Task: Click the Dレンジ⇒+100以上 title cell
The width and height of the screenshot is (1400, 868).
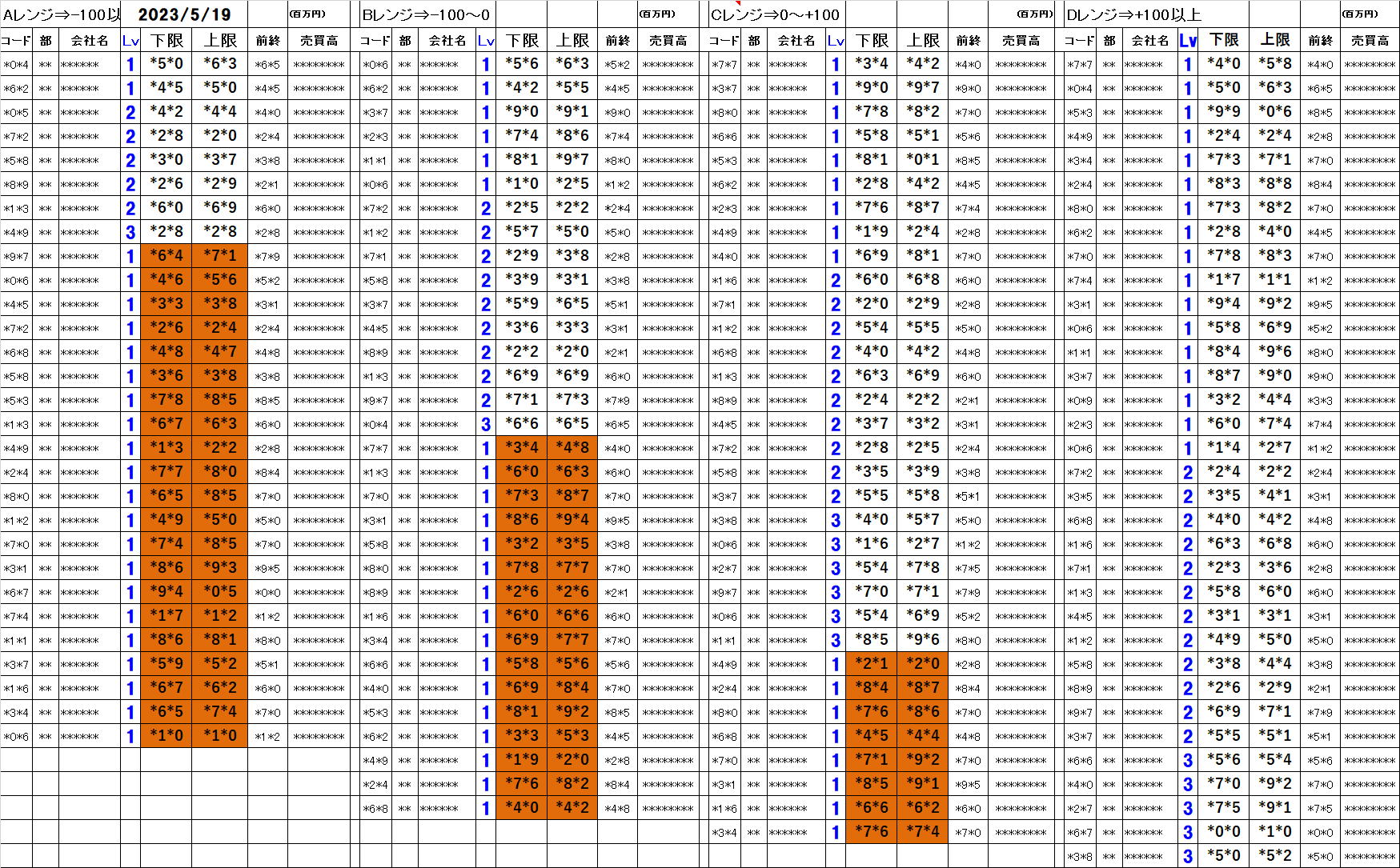Action: coord(1133,14)
